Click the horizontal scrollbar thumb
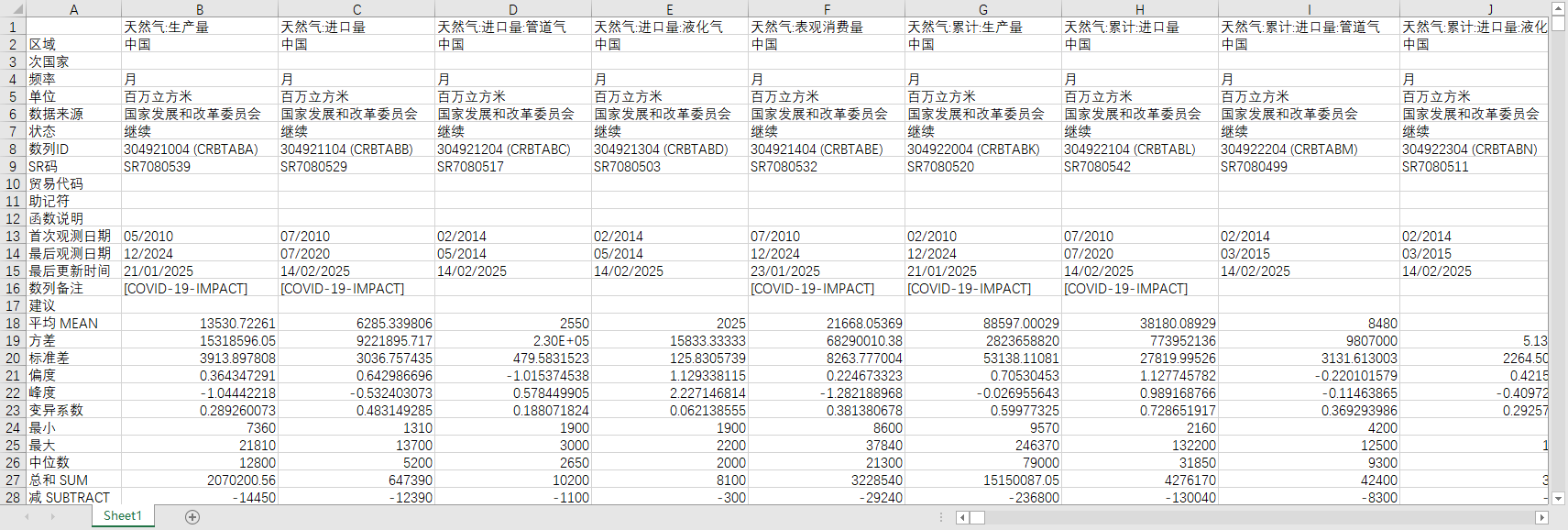The image size is (1568, 530). [978, 517]
